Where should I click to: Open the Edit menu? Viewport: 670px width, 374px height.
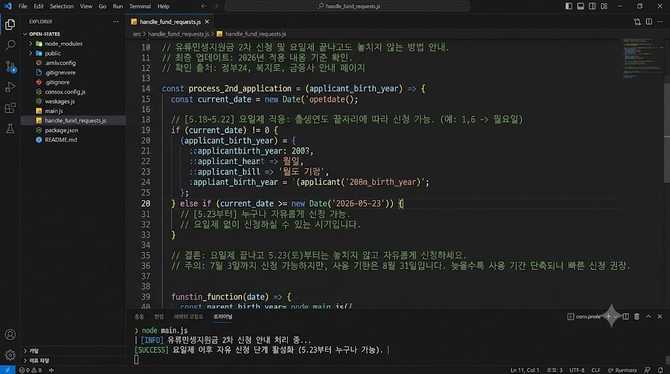pos(38,6)
